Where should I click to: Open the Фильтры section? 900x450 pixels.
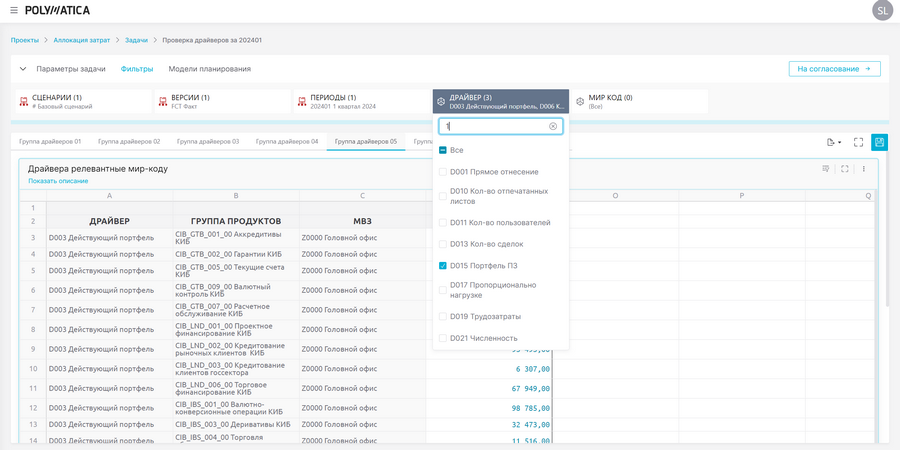point(137,69)
